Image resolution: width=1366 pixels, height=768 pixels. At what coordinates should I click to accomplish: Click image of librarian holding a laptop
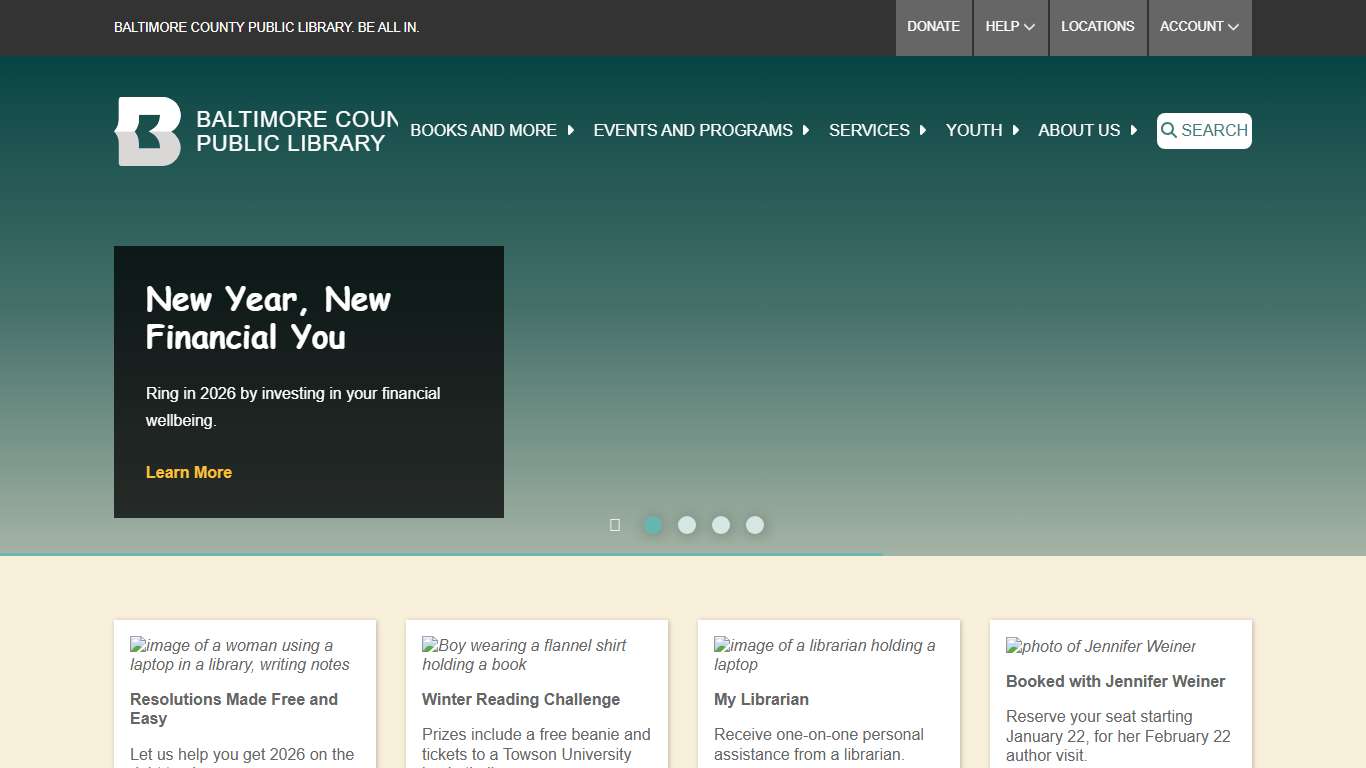[x=824, y=655]
